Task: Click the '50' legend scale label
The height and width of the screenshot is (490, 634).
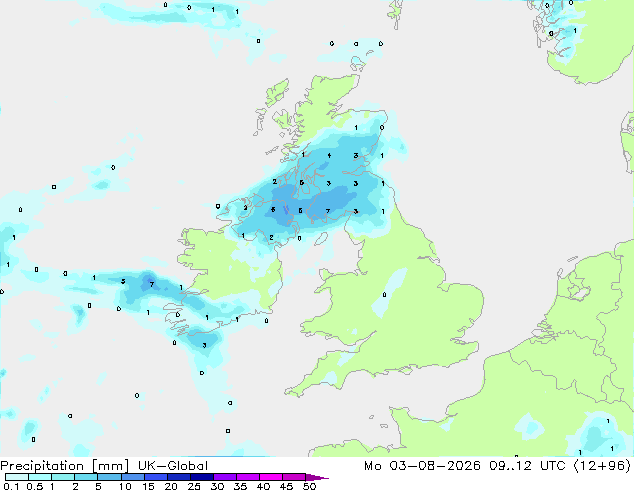Action: pyautogui.click(x=309, y=486)
